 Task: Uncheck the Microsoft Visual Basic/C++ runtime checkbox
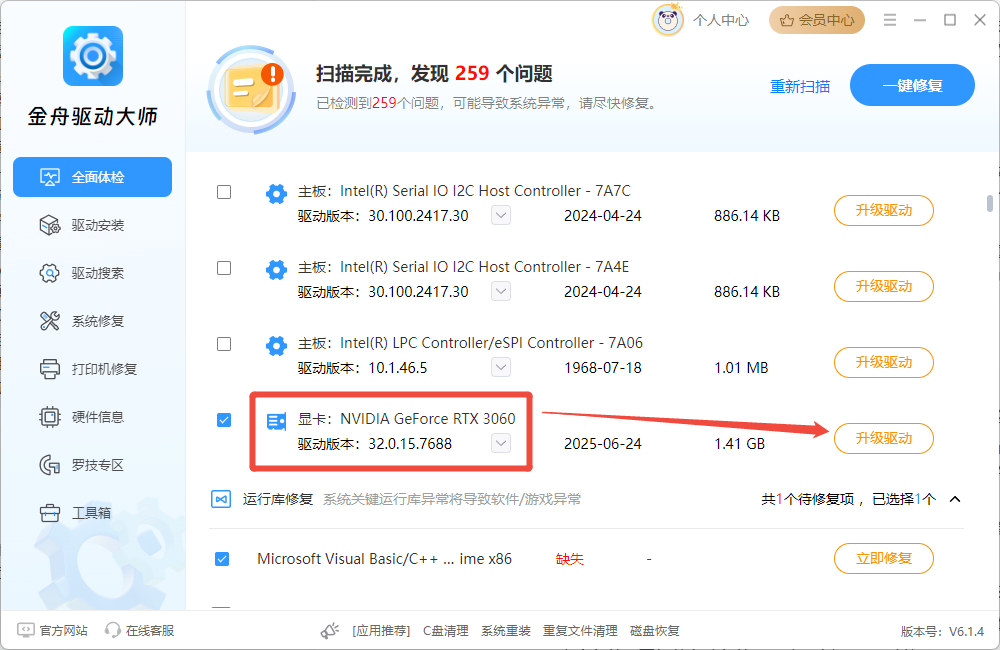tap(222, 559)
